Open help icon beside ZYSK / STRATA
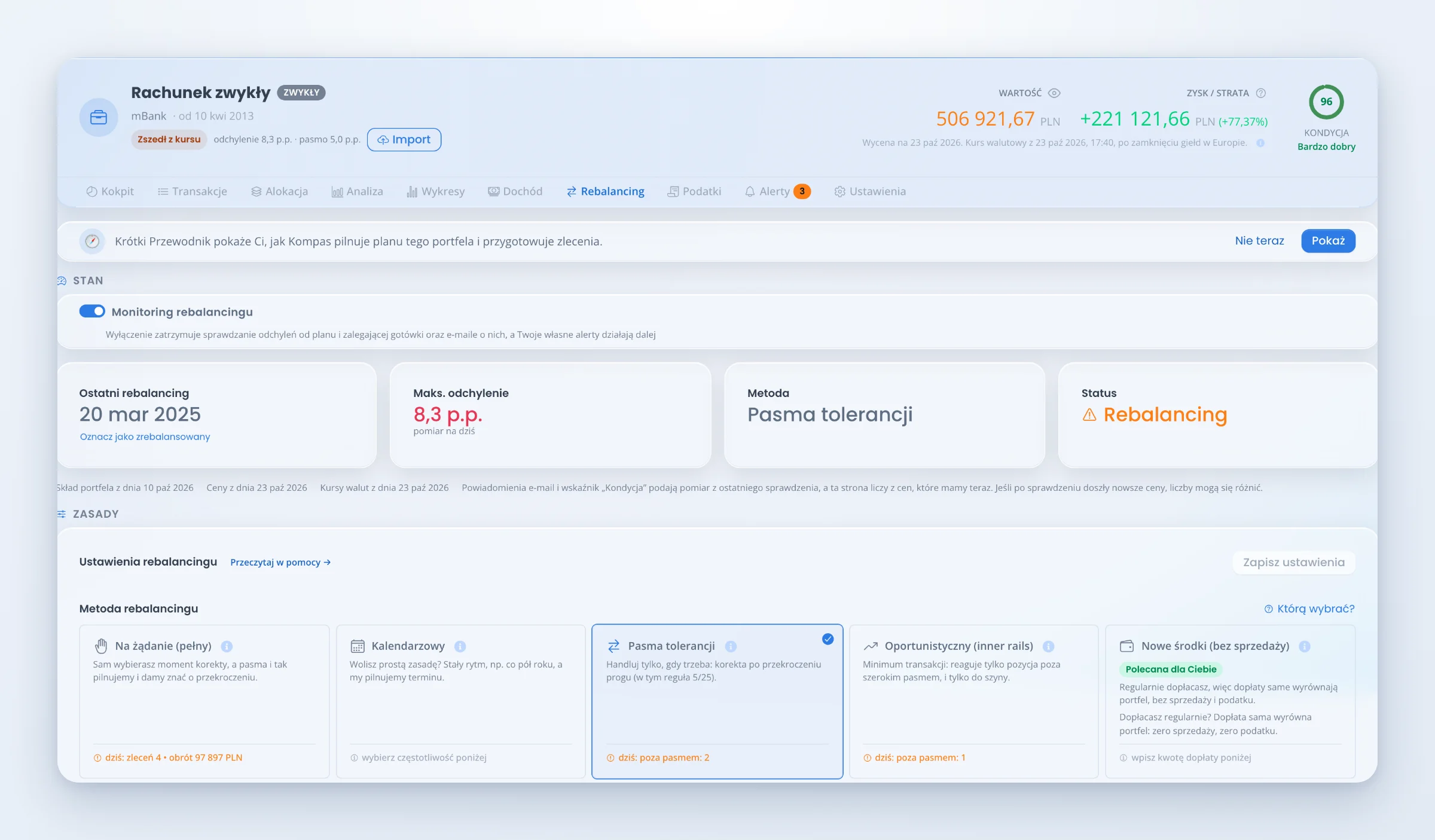 point(1261,93)
